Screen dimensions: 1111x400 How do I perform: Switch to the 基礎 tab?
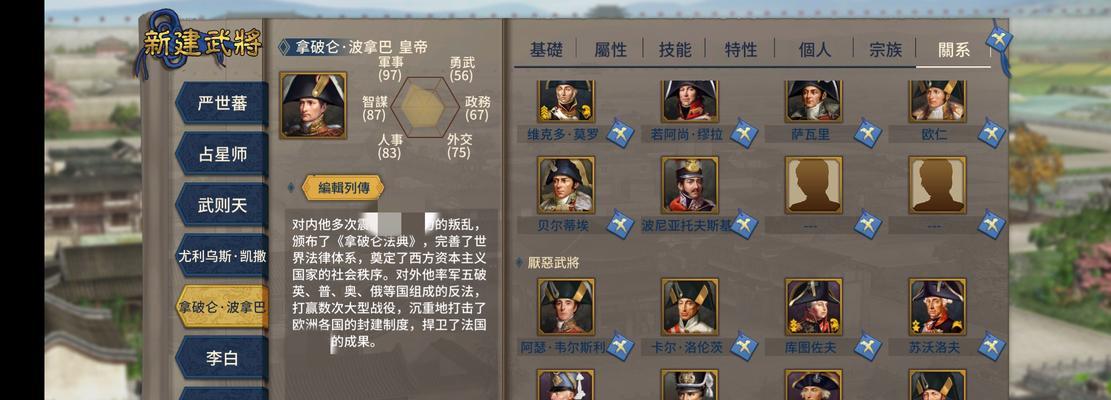click(546, 50)
